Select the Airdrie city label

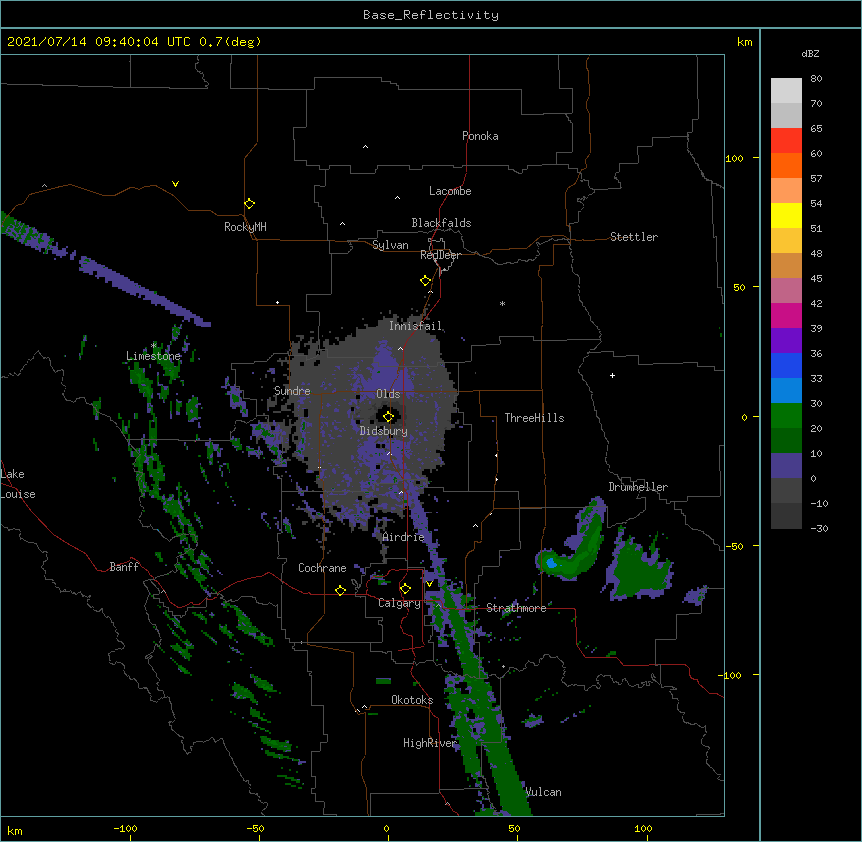click(x=404, y=537)
